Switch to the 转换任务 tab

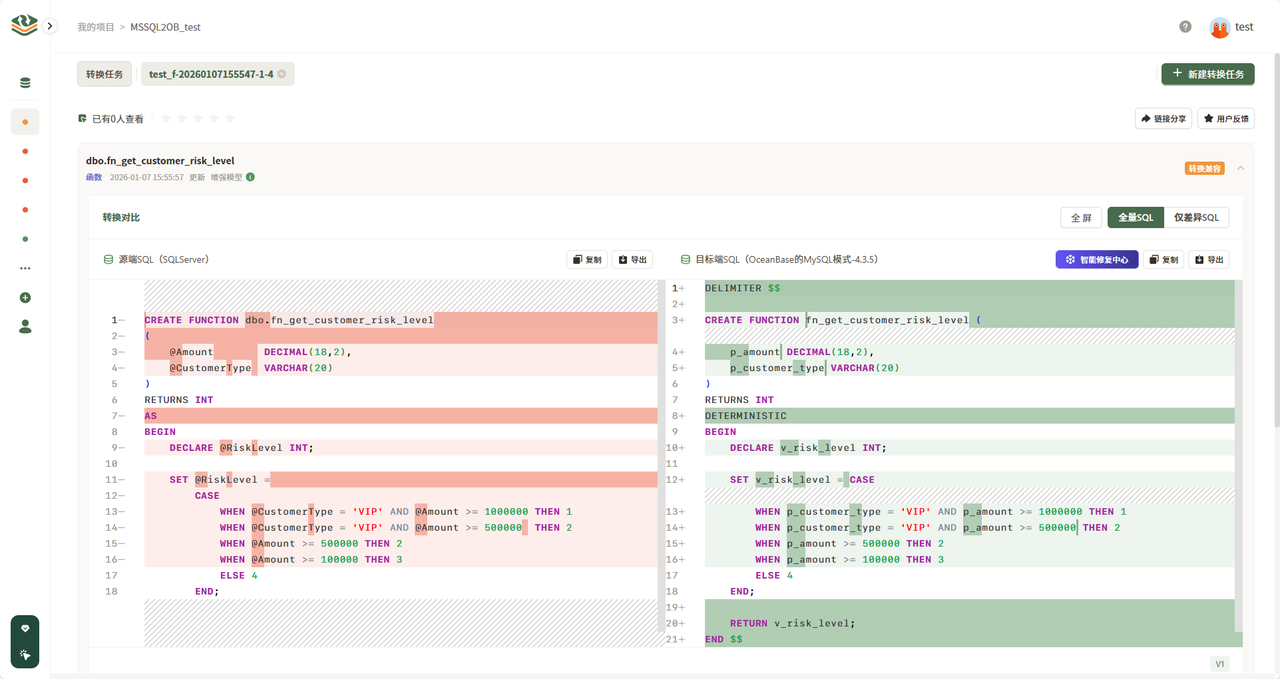[x=104, y=74]
